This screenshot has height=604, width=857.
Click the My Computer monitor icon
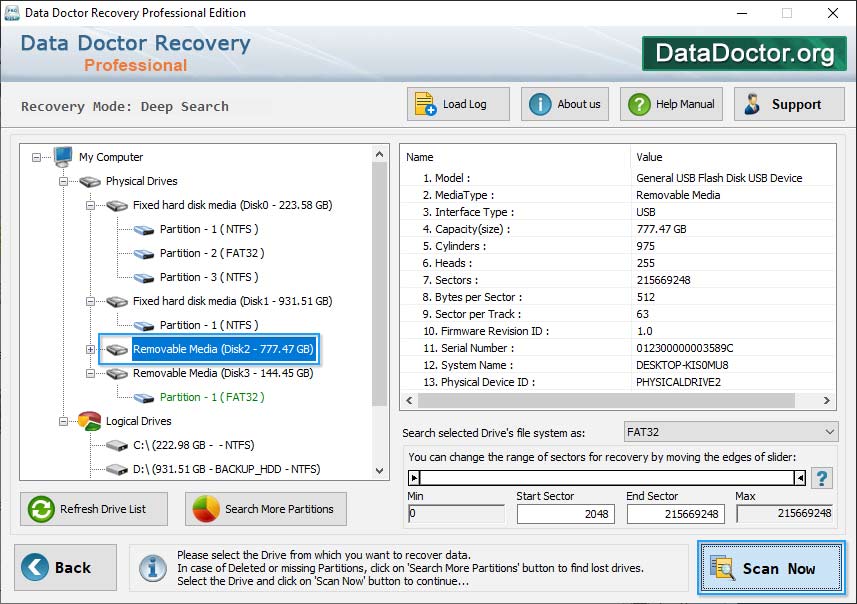[x=63, y=157]
